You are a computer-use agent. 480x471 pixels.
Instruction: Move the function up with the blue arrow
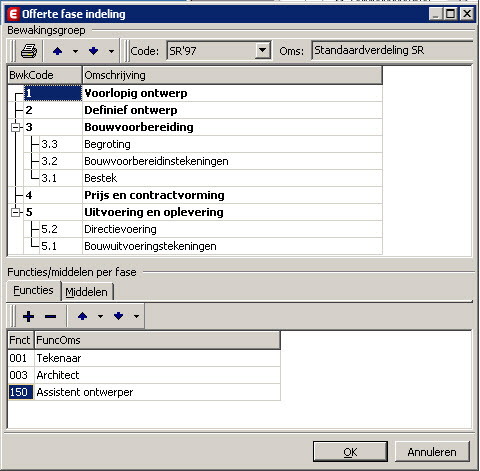(82, 316)
